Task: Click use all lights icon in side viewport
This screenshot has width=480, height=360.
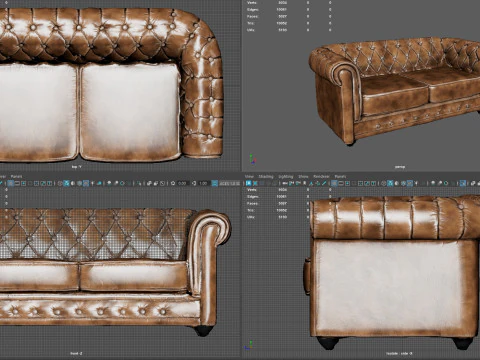Action: point(416,183)
